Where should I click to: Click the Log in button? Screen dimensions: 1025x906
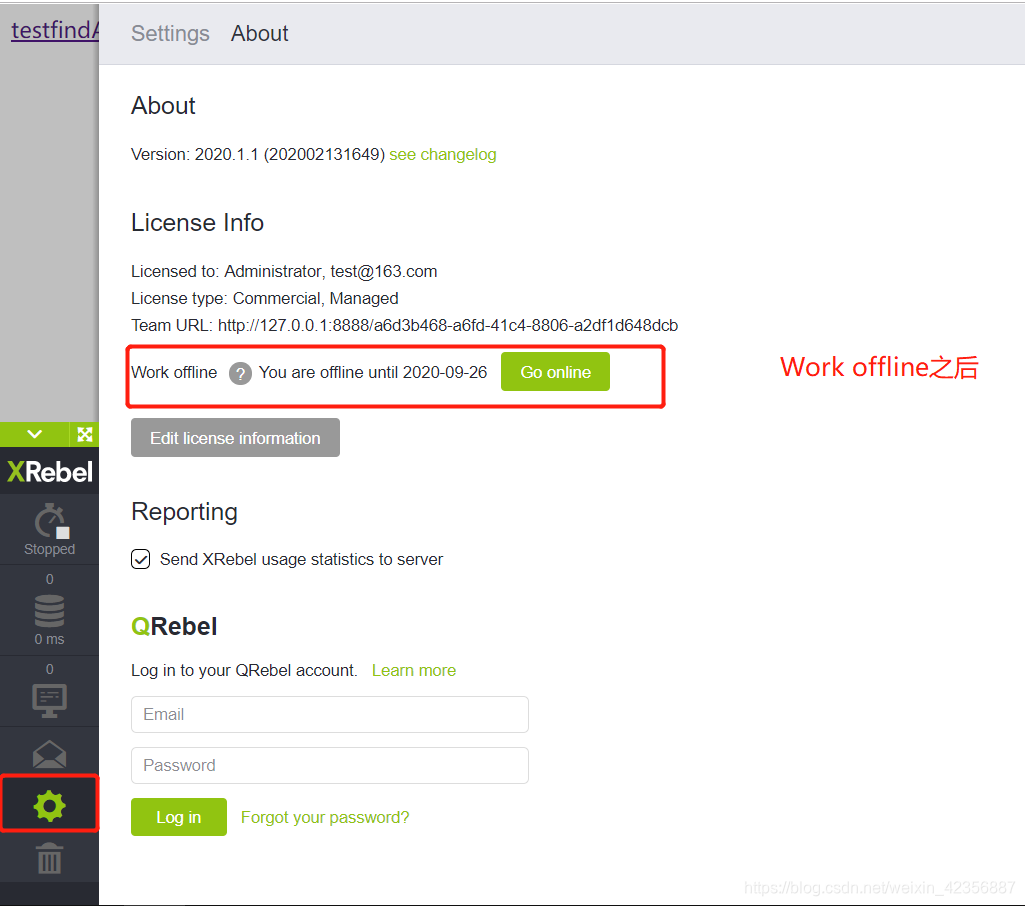178,817
